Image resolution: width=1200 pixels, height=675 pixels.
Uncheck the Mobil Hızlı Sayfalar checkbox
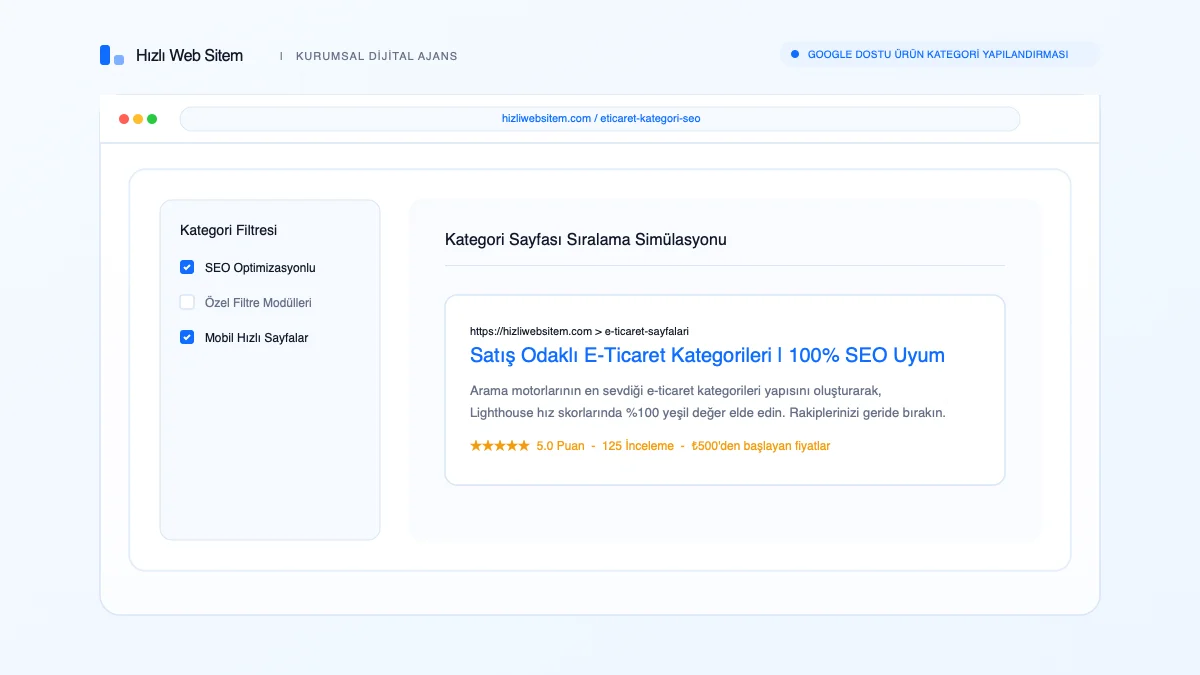(187, 337)
